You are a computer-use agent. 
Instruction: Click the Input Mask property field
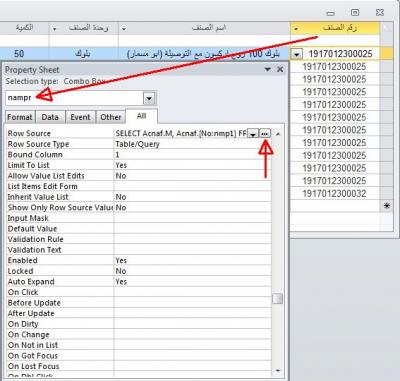[x=192, y=218]
